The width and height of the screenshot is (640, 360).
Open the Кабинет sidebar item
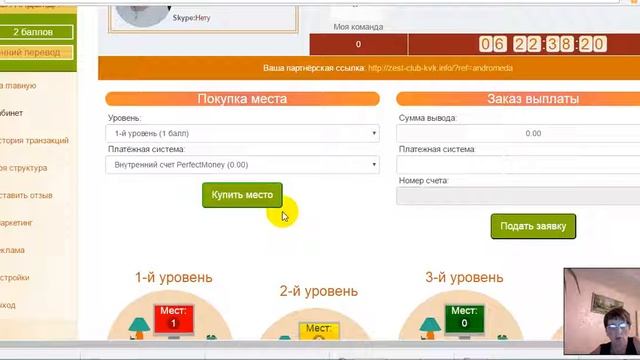11,113
